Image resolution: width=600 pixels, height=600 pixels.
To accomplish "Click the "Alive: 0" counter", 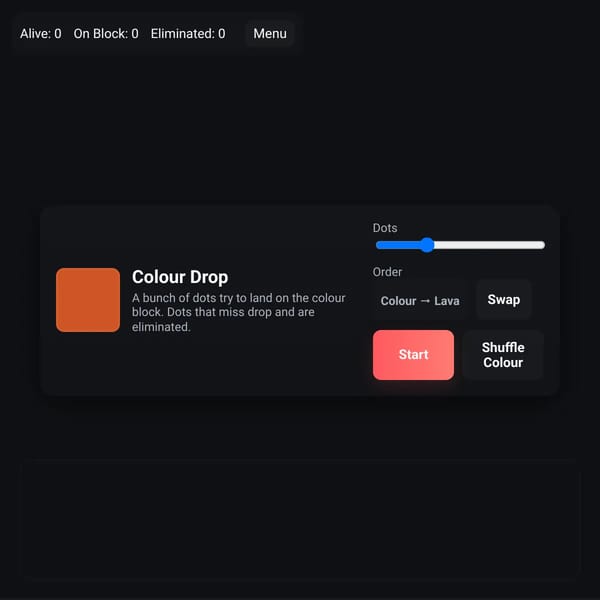I will pyautogui.click(x=41, y=34).
